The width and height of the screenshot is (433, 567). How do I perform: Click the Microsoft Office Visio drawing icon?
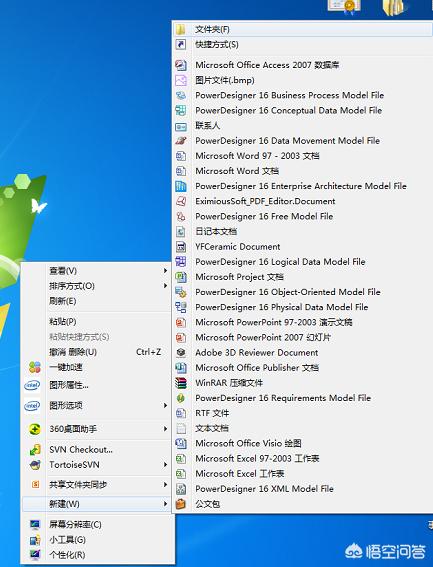[x=181, y=443]
